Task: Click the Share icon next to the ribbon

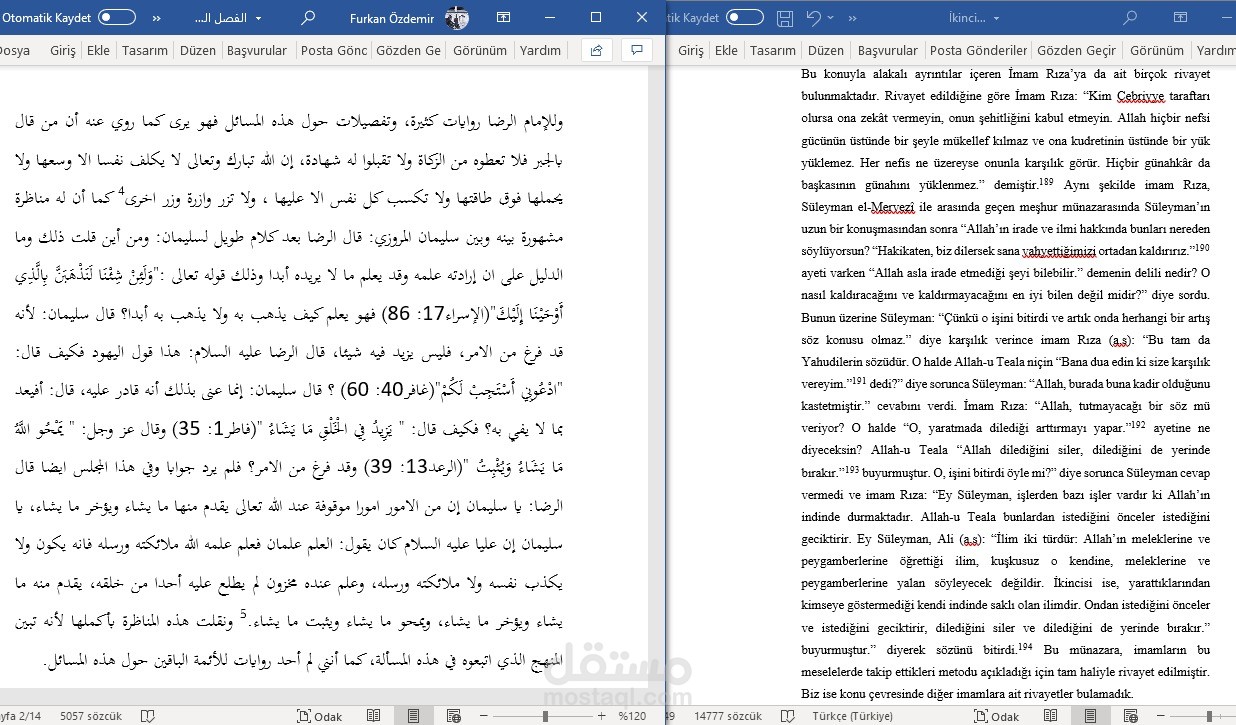Action: point(596,50)
